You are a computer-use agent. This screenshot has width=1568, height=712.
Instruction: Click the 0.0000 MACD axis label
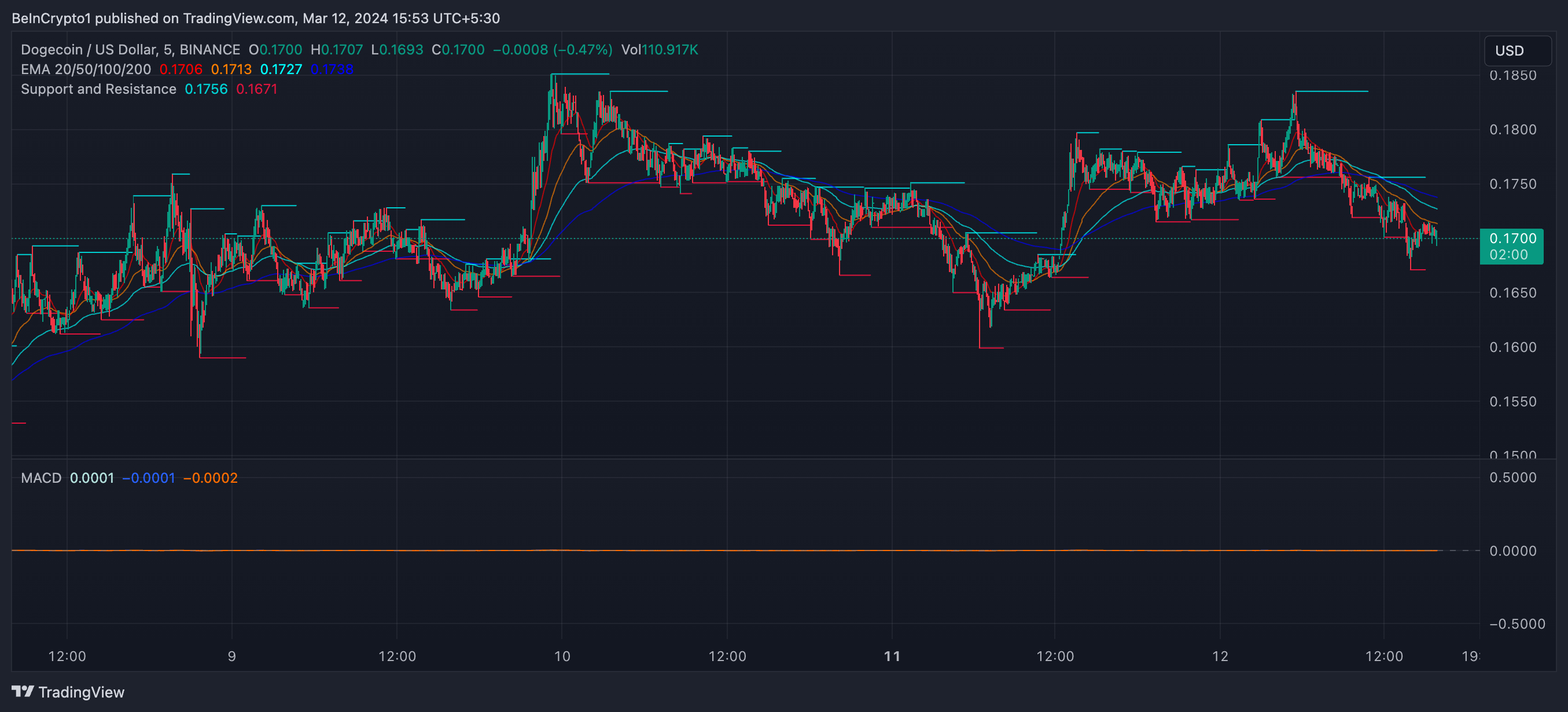tap(1512, 550)
